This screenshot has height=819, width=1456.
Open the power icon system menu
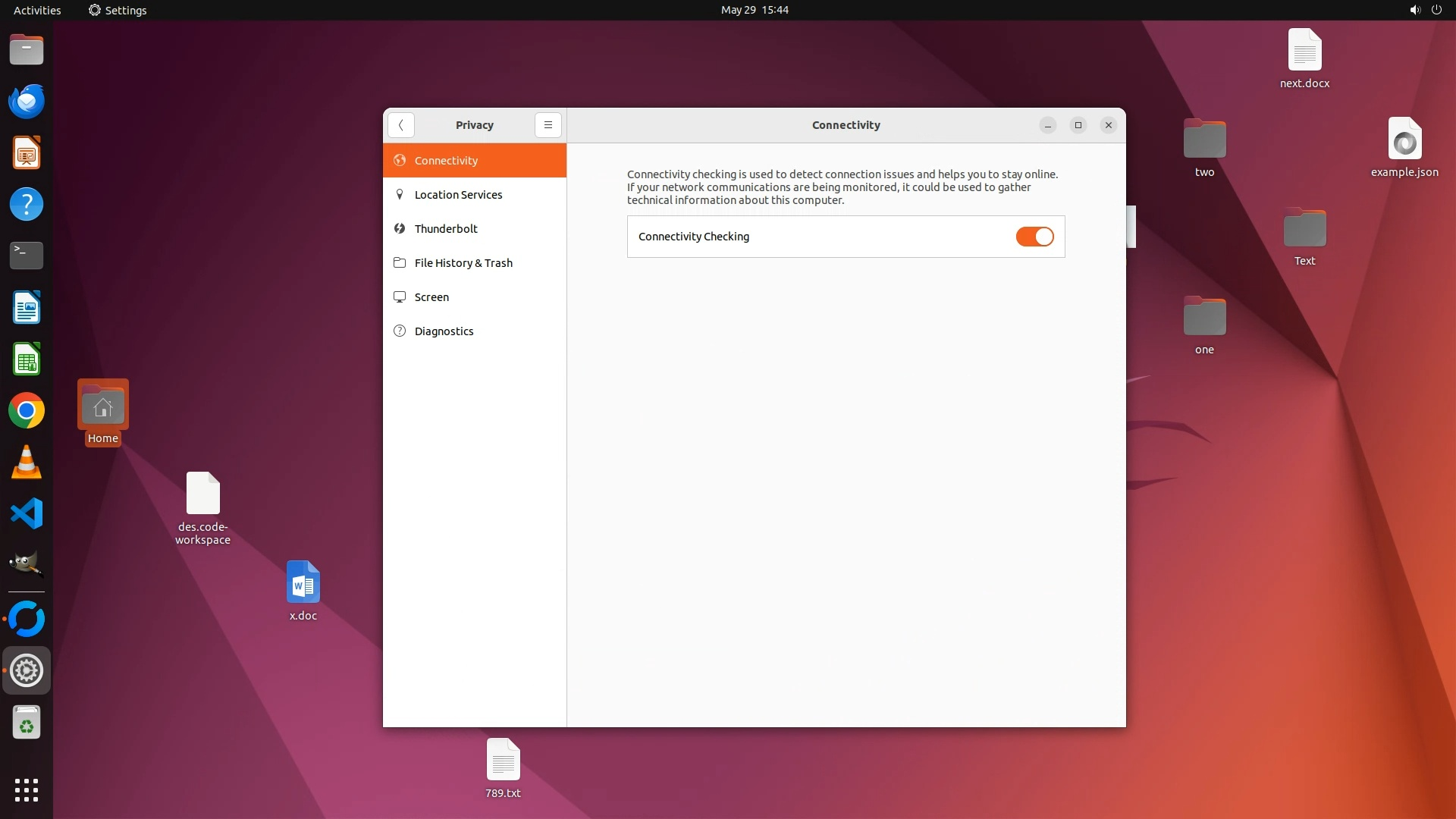[1436, 10]
